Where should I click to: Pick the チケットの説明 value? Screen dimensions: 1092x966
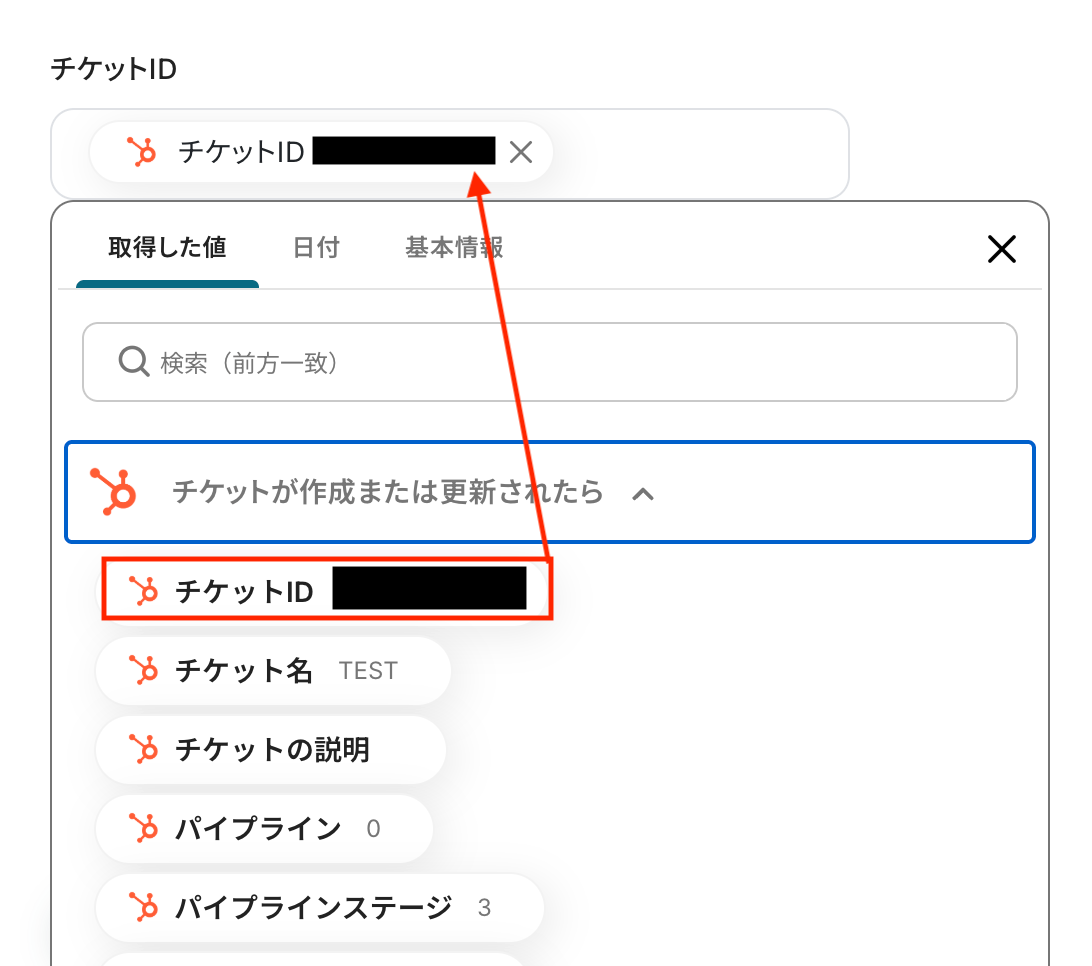[x=270, y=749]
